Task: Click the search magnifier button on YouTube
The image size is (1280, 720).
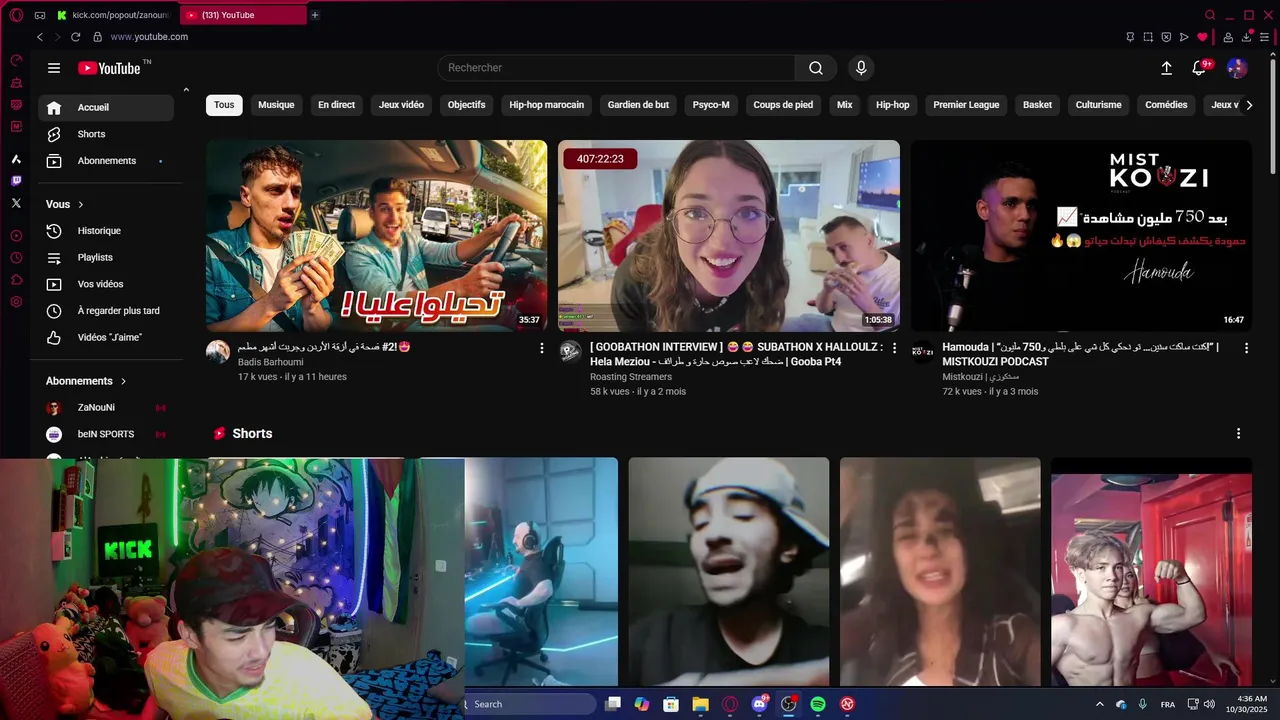Action: tap(816, 68)
